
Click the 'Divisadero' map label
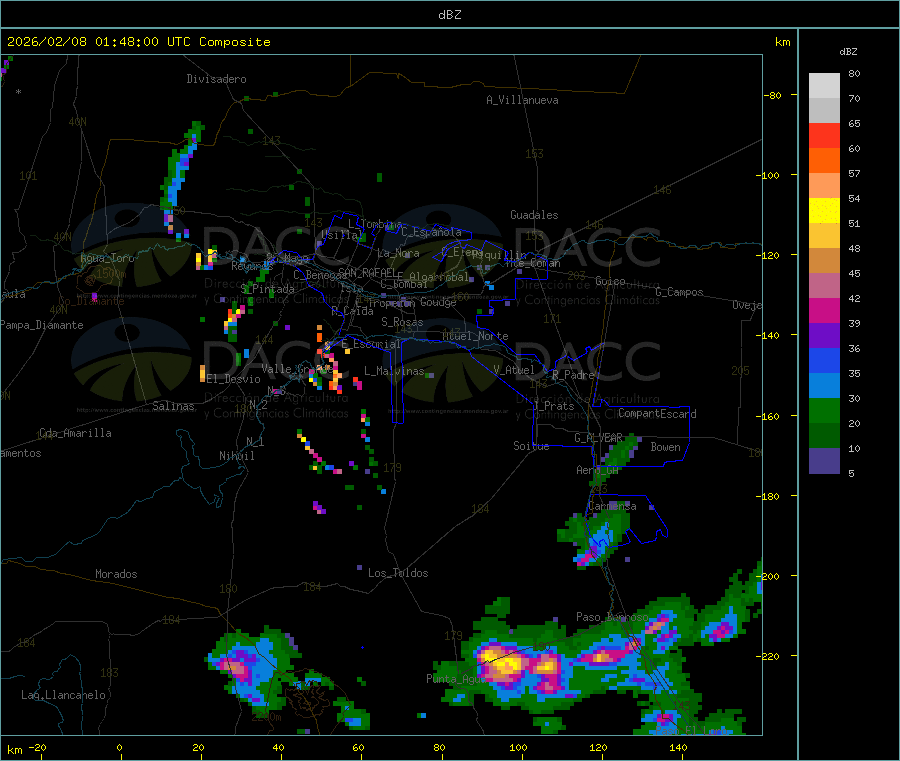coord(216,79)
